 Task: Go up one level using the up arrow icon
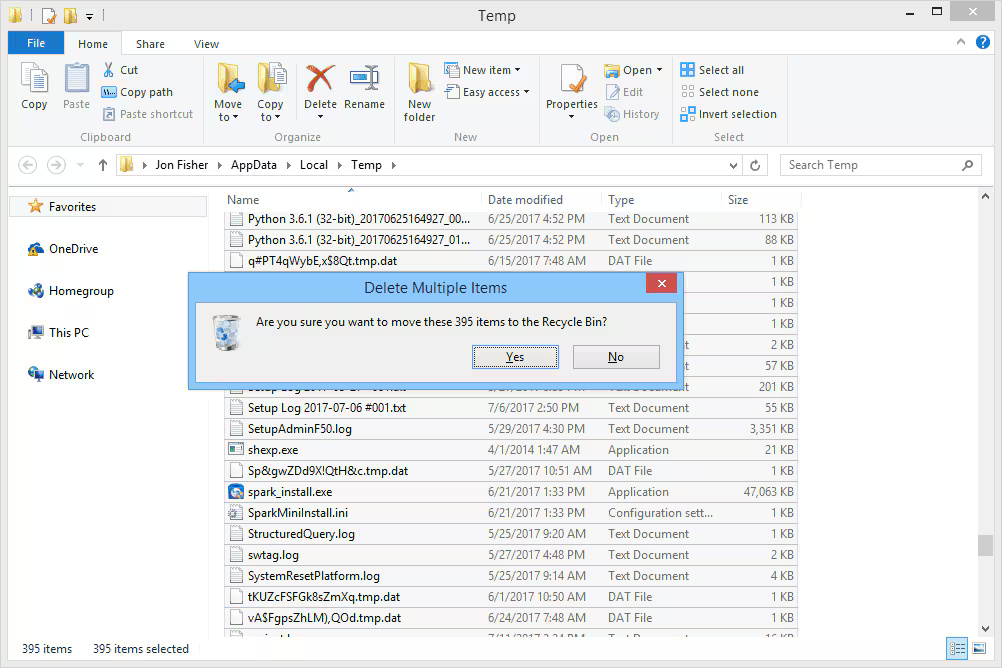coord(103,165)
